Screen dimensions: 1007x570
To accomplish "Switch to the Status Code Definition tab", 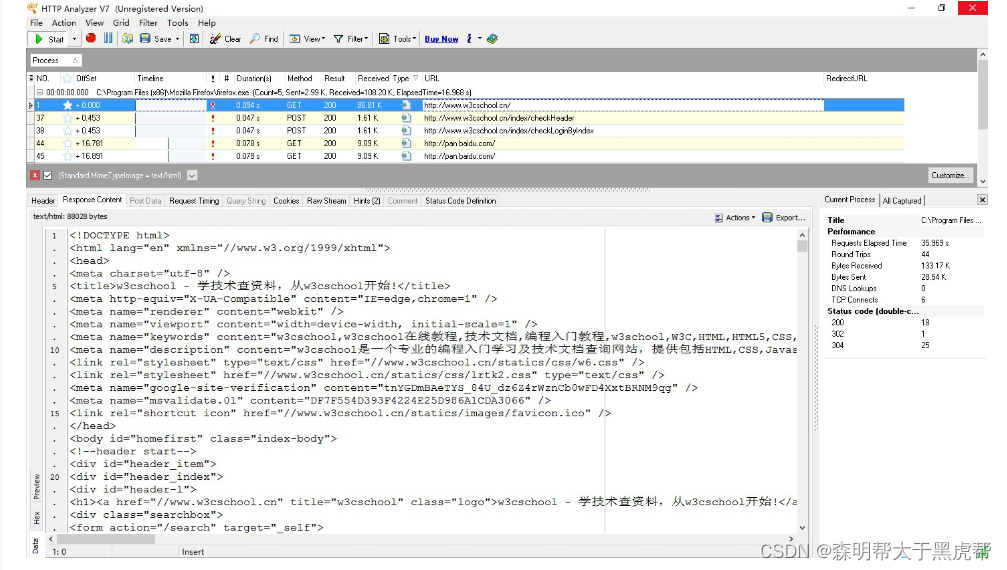I will [460, 201].
